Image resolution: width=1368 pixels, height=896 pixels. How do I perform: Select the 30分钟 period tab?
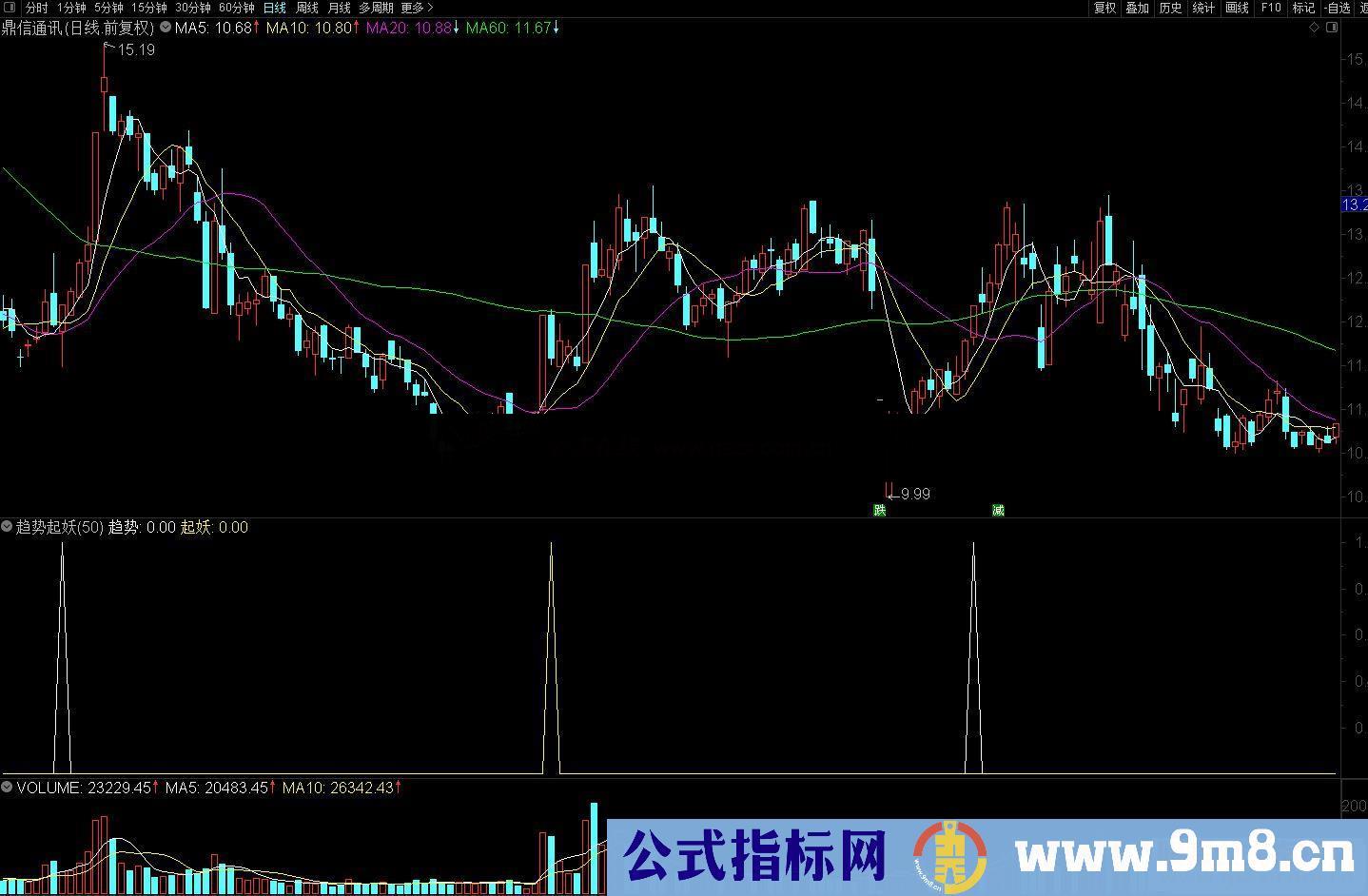pyautogui.click(x=192, y=8)
